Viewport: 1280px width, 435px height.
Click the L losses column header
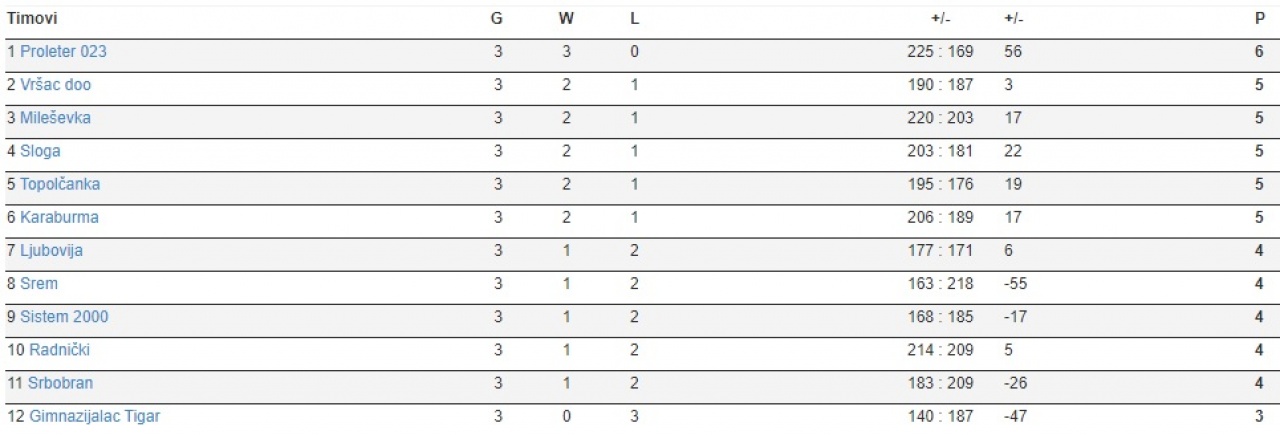pyautogui.click(x=634, y=19)
